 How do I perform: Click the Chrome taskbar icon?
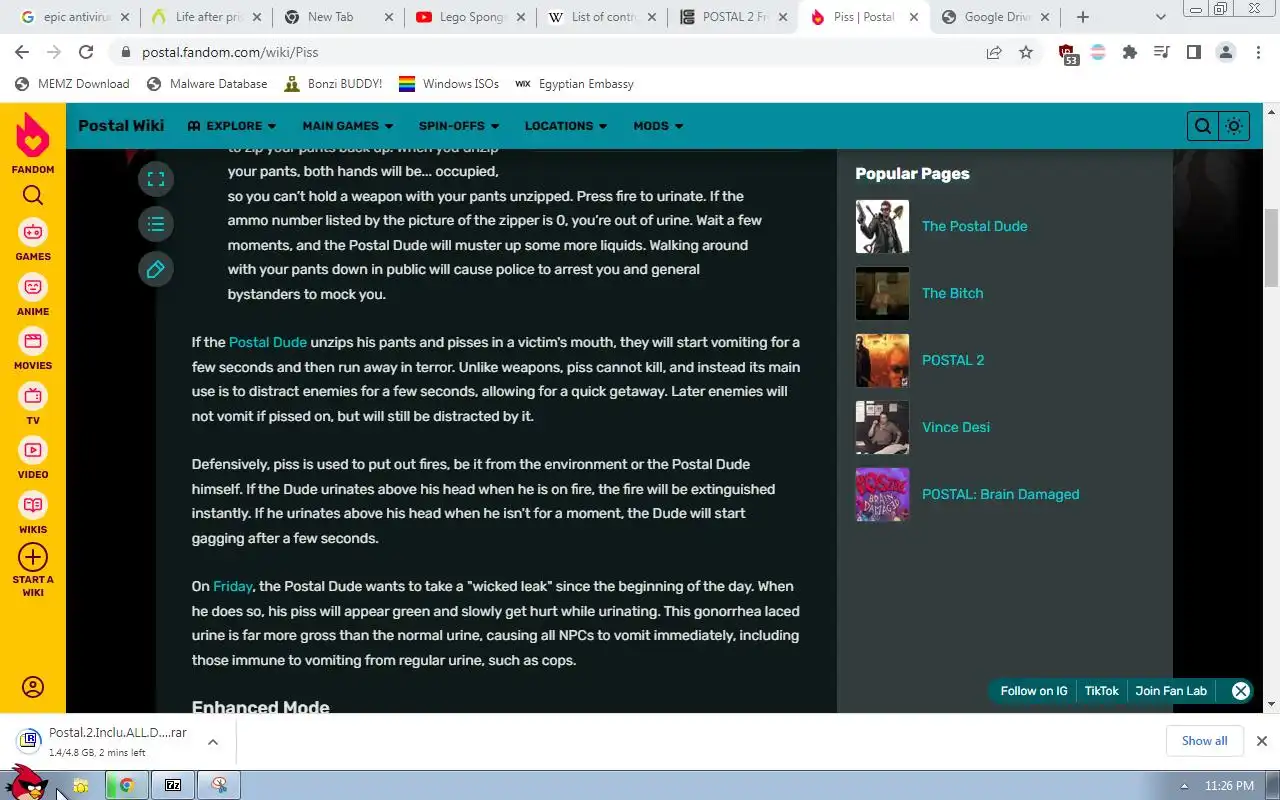click(127, 785)
